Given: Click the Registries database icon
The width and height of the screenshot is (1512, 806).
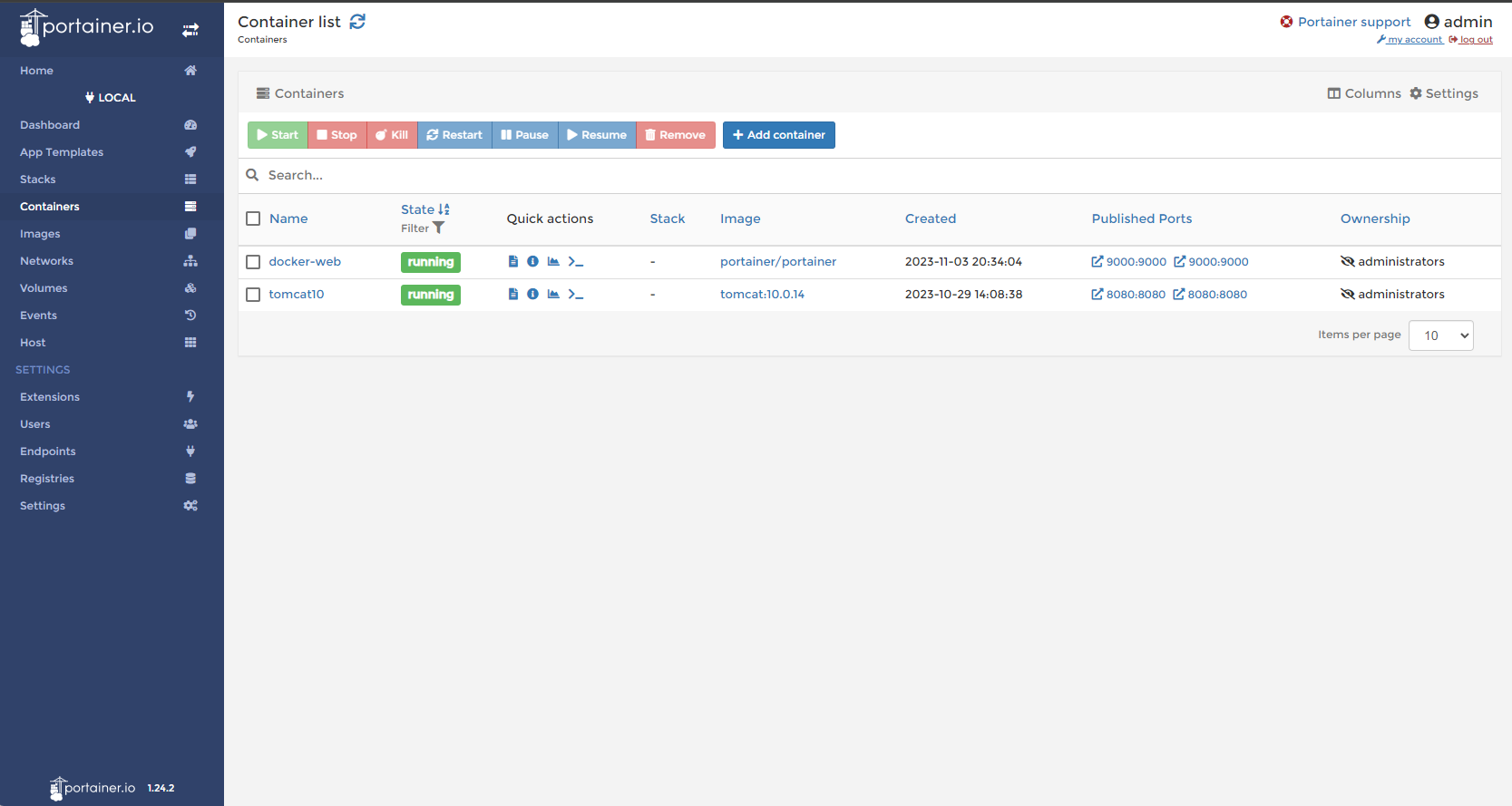Looking at the screenshot, I should click(x=190, y=479).
